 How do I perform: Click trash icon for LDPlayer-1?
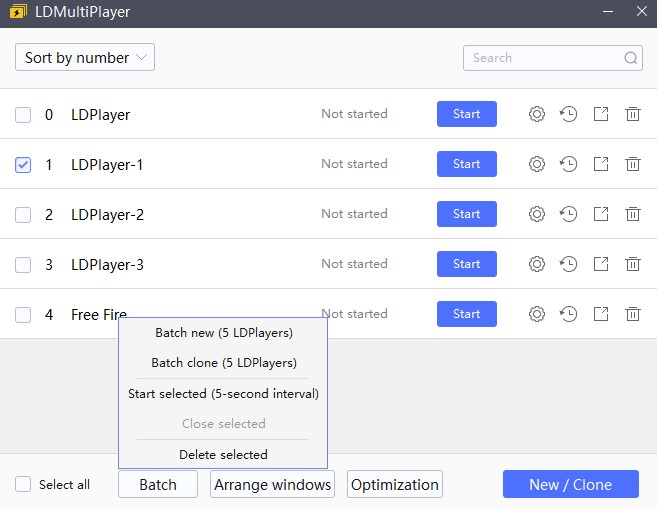click(x=633, y=164)
